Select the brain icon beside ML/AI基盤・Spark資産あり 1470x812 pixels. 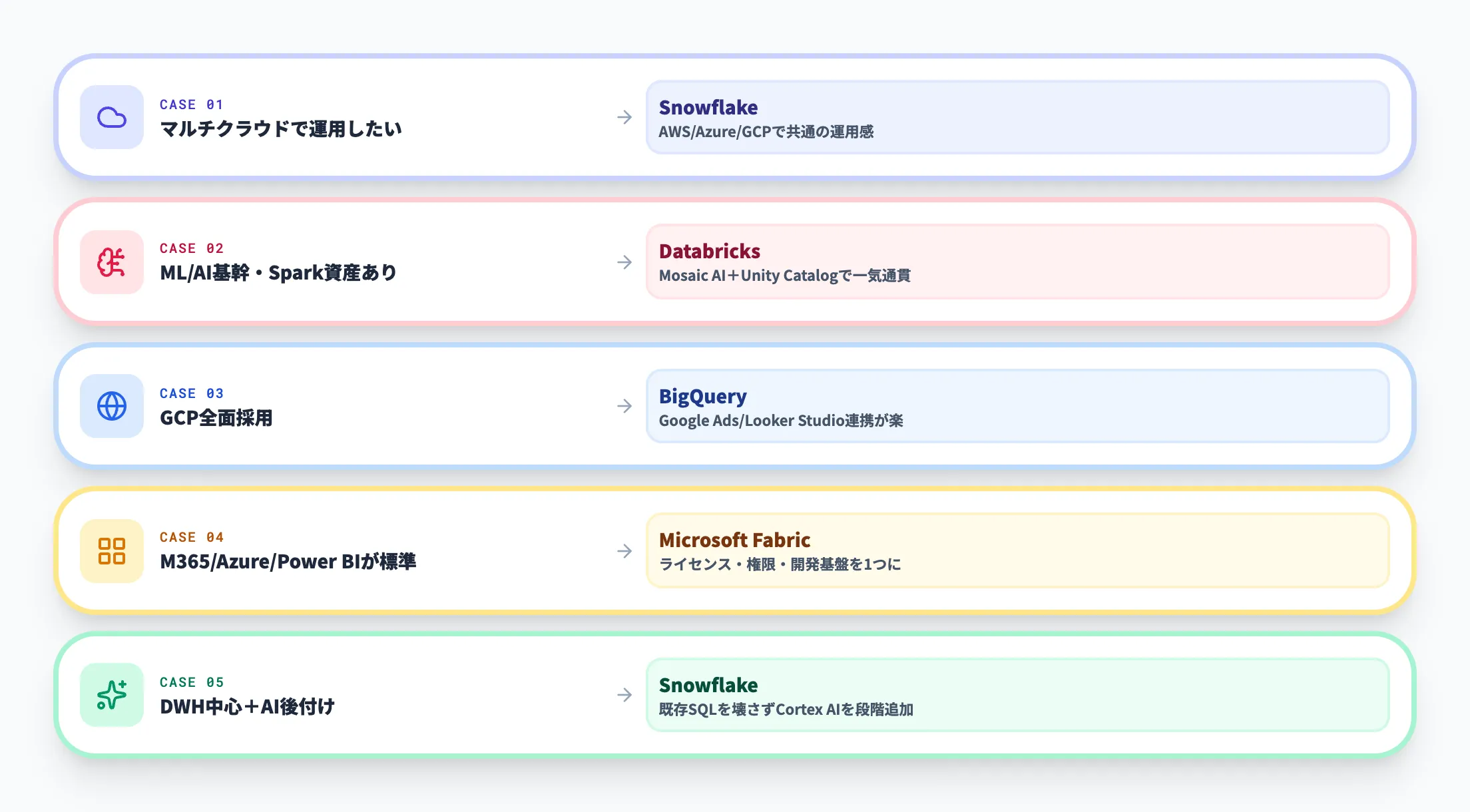pyautogui.click(x=113, y=262)
